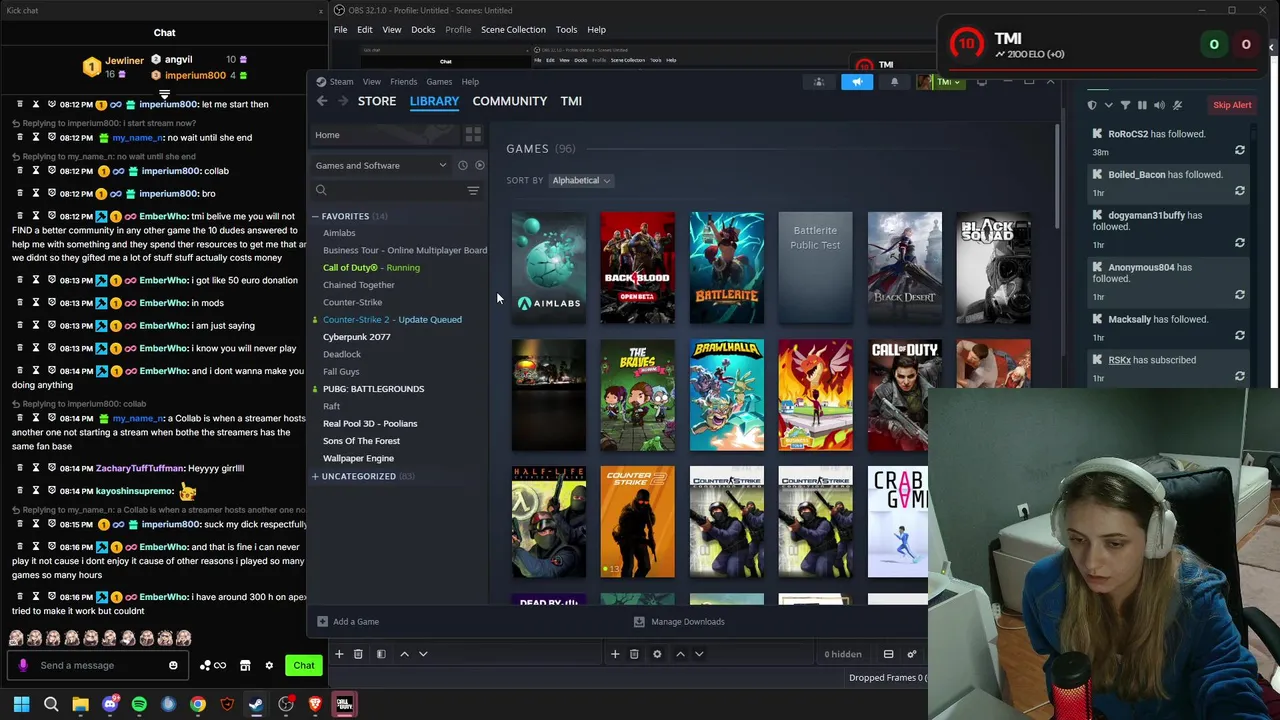Open the Black Squad game cover
The height and width of the screenshot is (720, 1280).
click(x=994, y=268)
